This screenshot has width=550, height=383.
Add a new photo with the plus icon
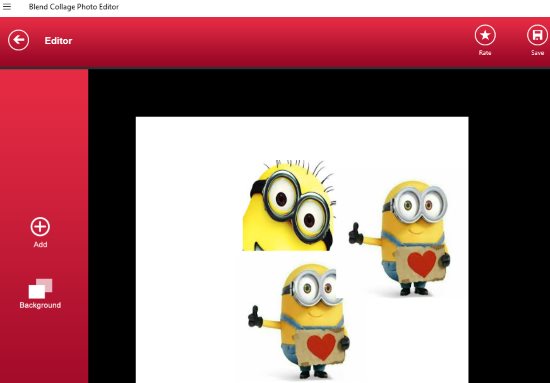coord(40,227)
